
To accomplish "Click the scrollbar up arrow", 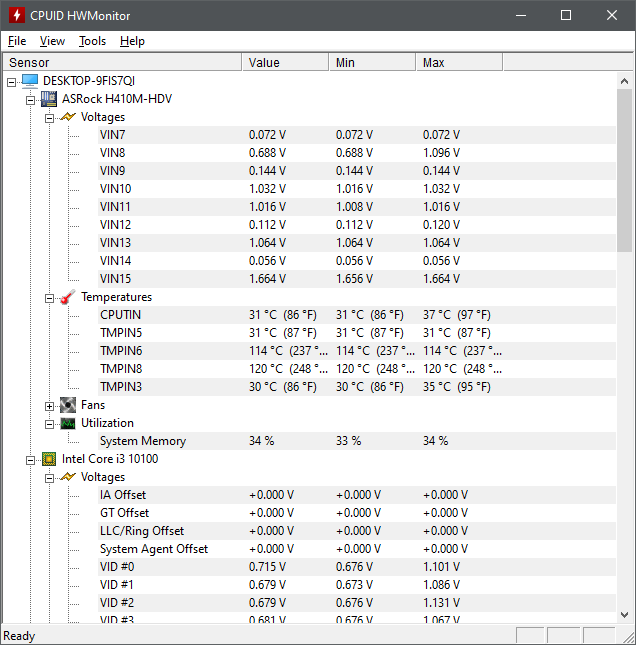I will point(624,81).
